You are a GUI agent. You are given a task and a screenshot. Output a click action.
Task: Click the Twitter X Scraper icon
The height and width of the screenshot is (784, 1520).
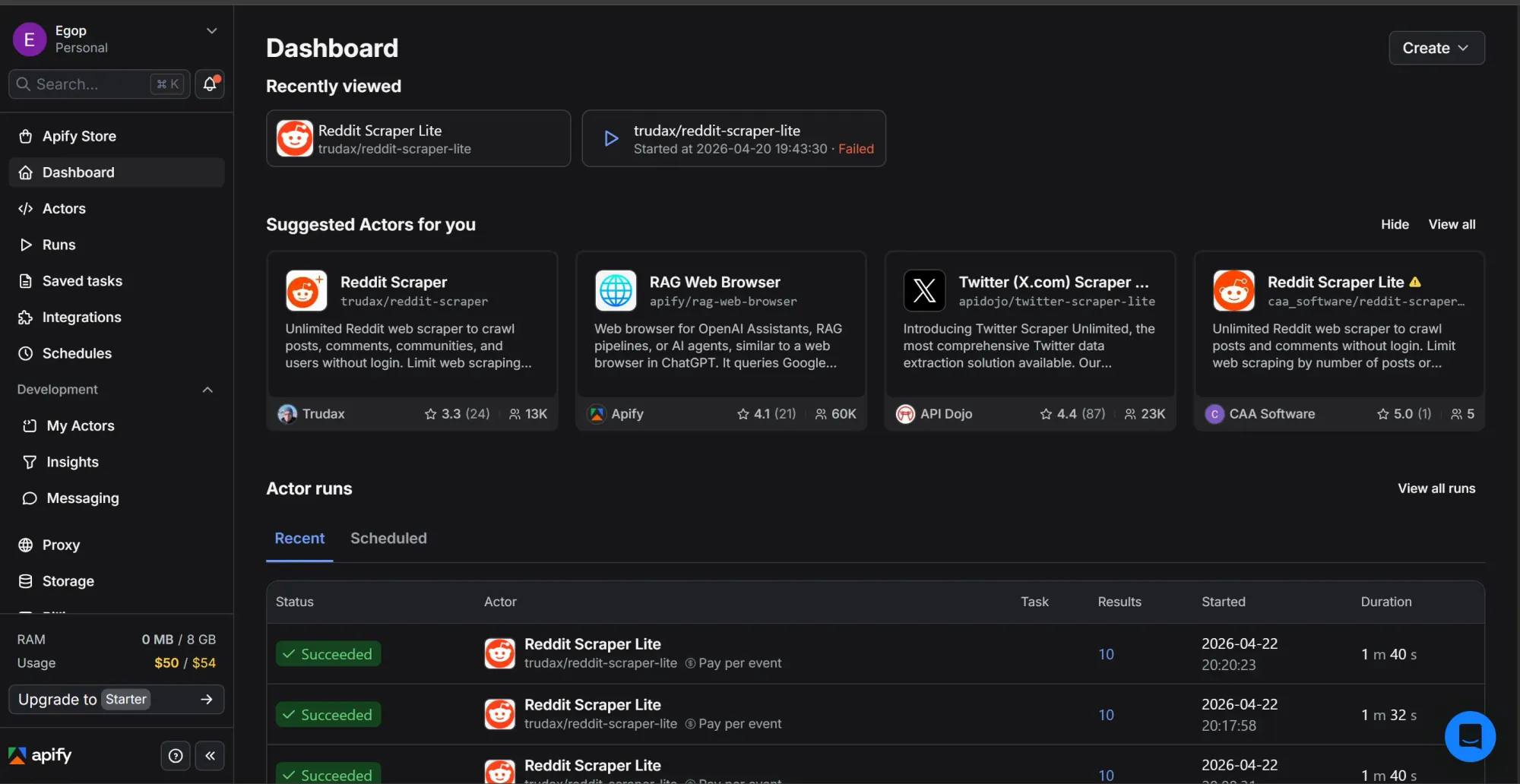coord(924,290)
